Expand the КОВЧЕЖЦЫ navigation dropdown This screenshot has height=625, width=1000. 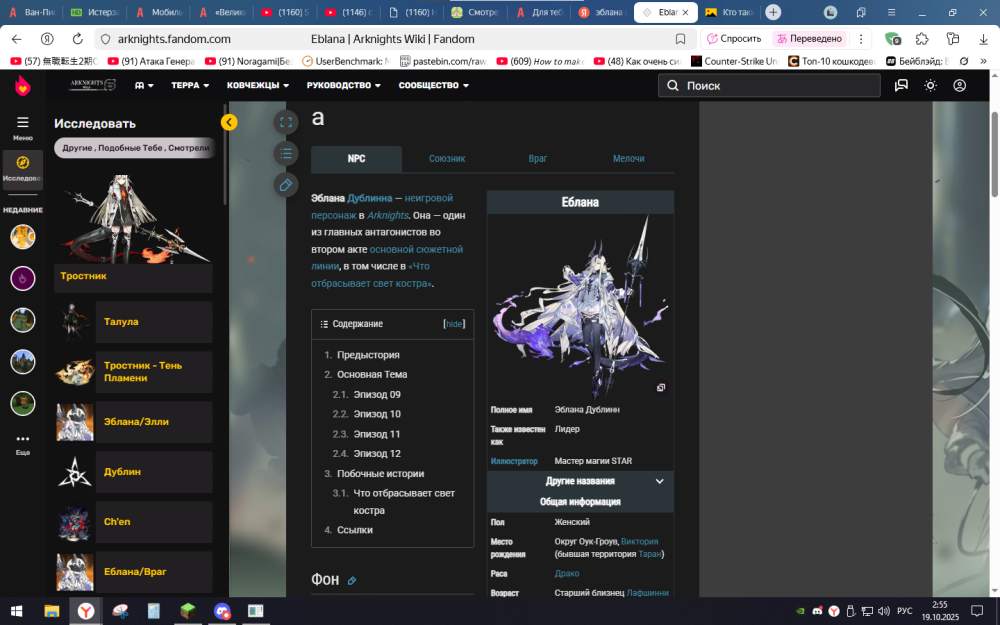click(258, 85)
